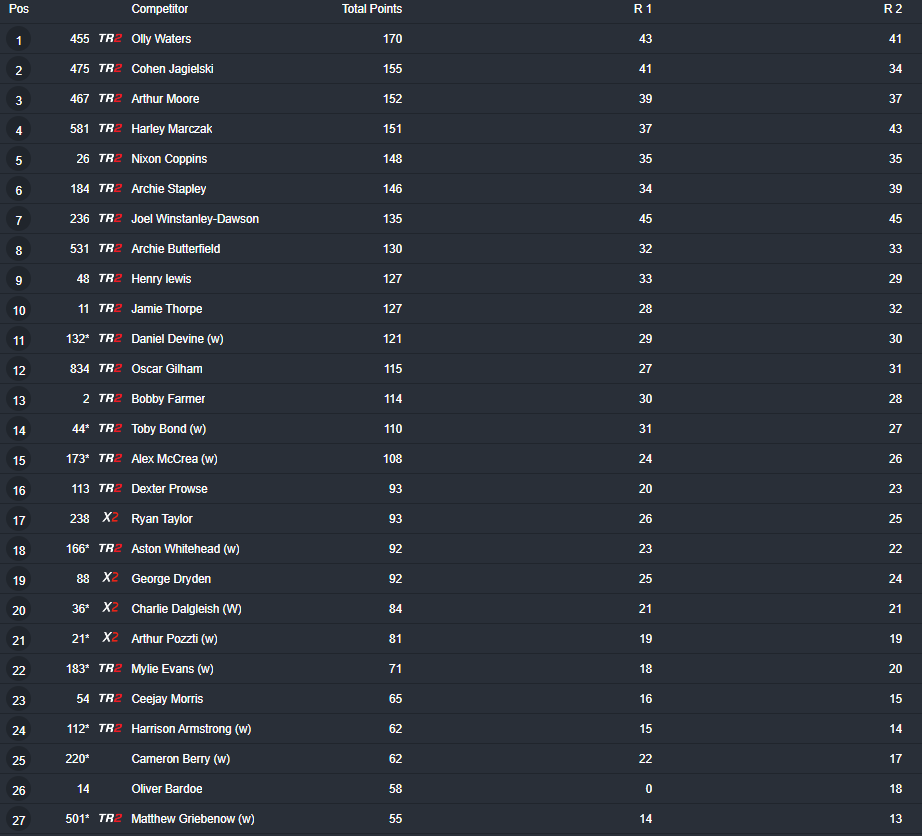Click position badge number 1

19,40
